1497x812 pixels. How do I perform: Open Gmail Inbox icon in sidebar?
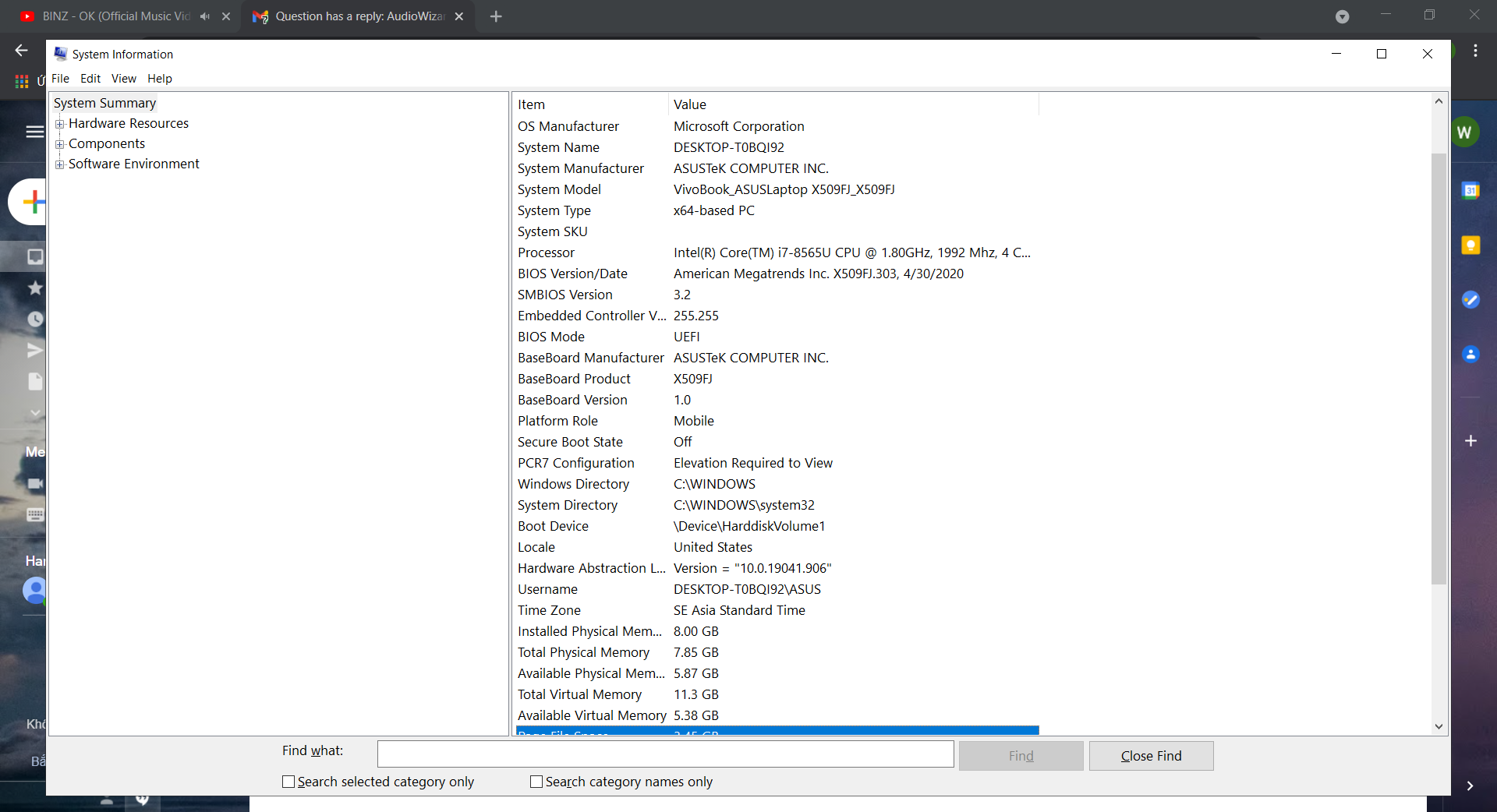click(35, 256)
